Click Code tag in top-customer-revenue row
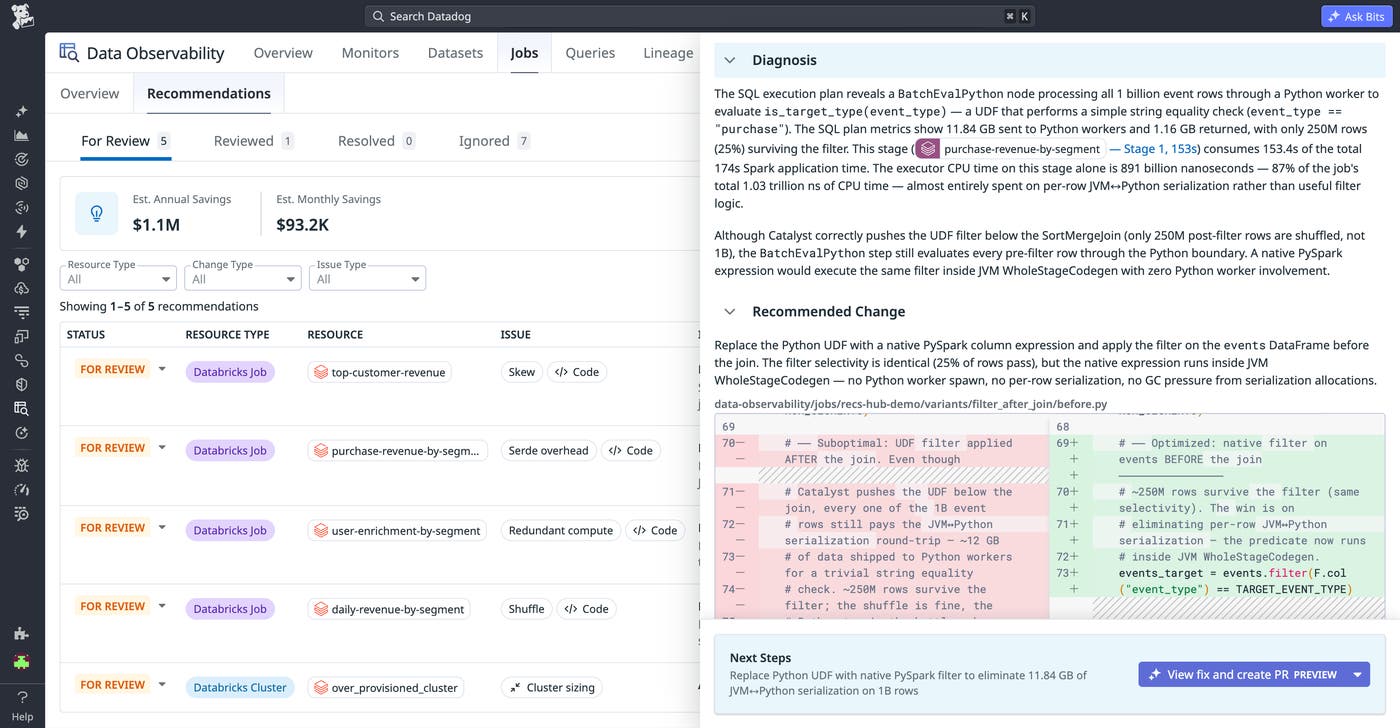This screenshot has width=1400, height=728. coord(577,372)
